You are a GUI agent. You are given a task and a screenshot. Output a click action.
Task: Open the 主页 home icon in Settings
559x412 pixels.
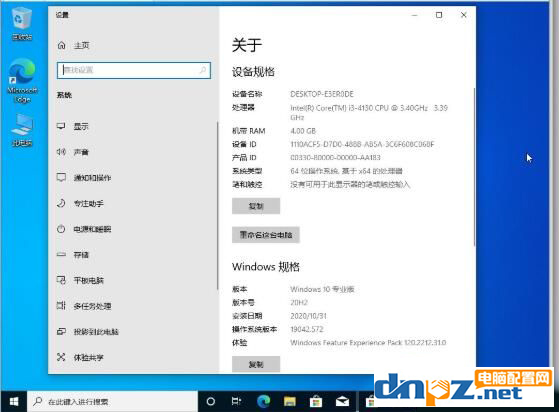tap(62, 45)
